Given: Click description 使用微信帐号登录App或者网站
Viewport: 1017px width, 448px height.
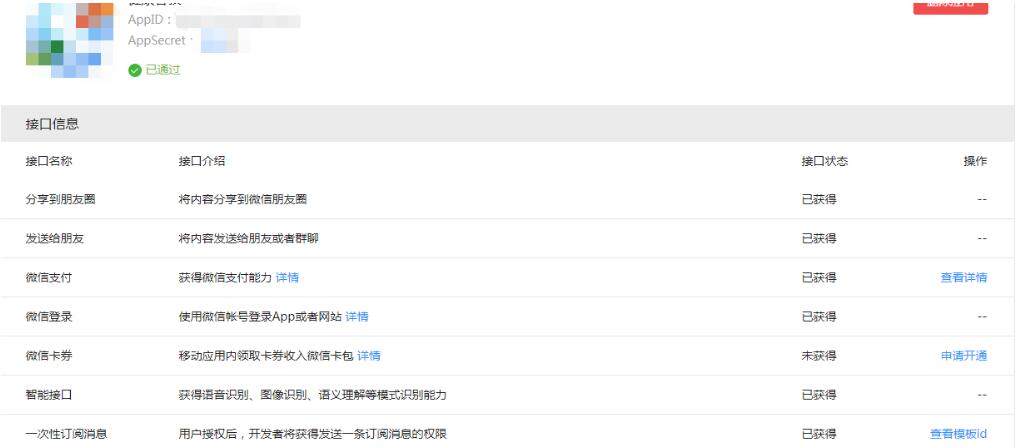Looking at the screenshot, I should pos(260,316).
